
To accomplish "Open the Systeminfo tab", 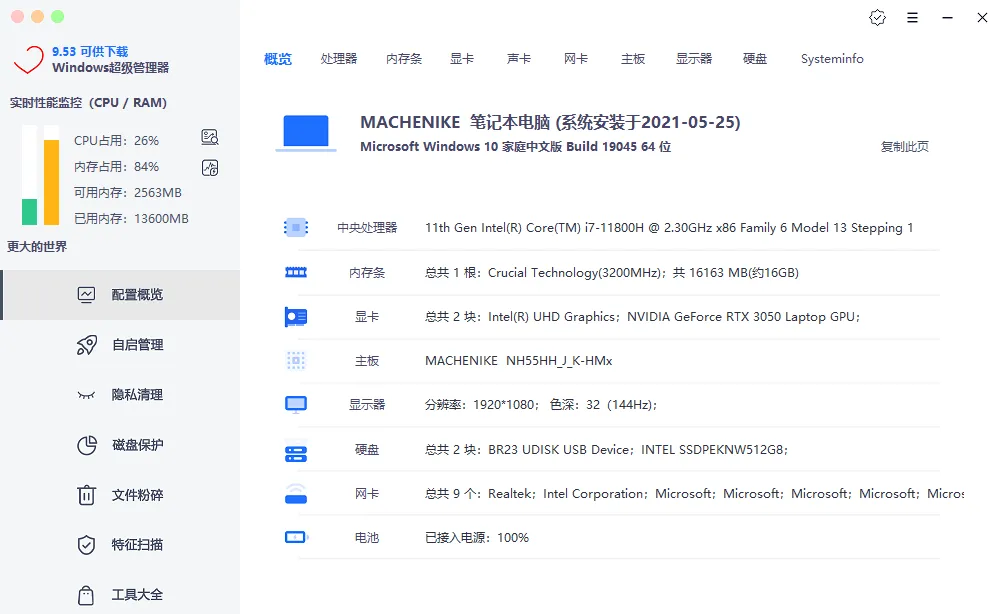I will tap(832, 59).
